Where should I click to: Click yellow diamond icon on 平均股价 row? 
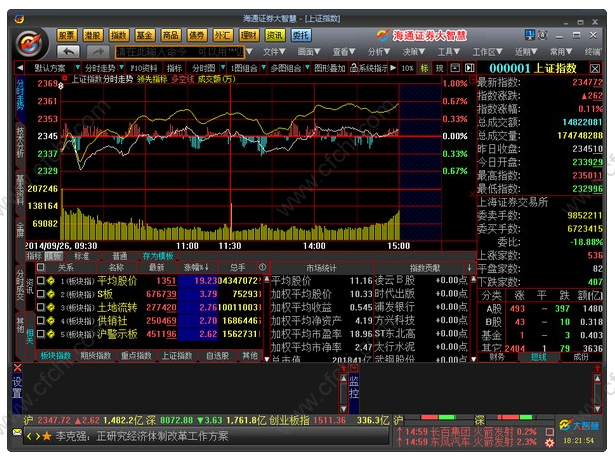point(51,281)
